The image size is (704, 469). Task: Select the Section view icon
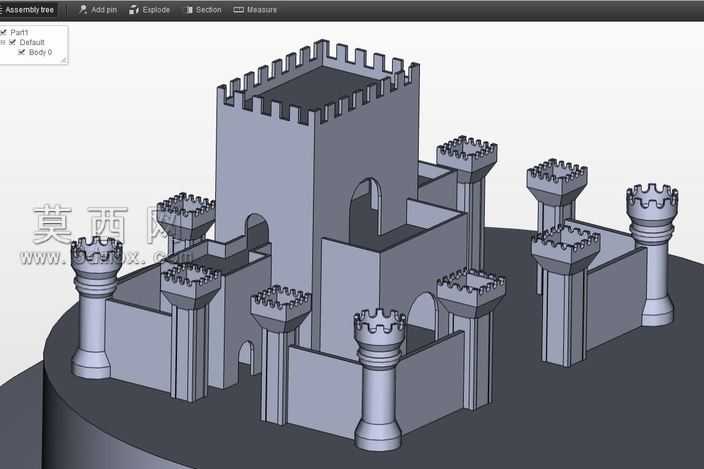click(x=189, y=9)
